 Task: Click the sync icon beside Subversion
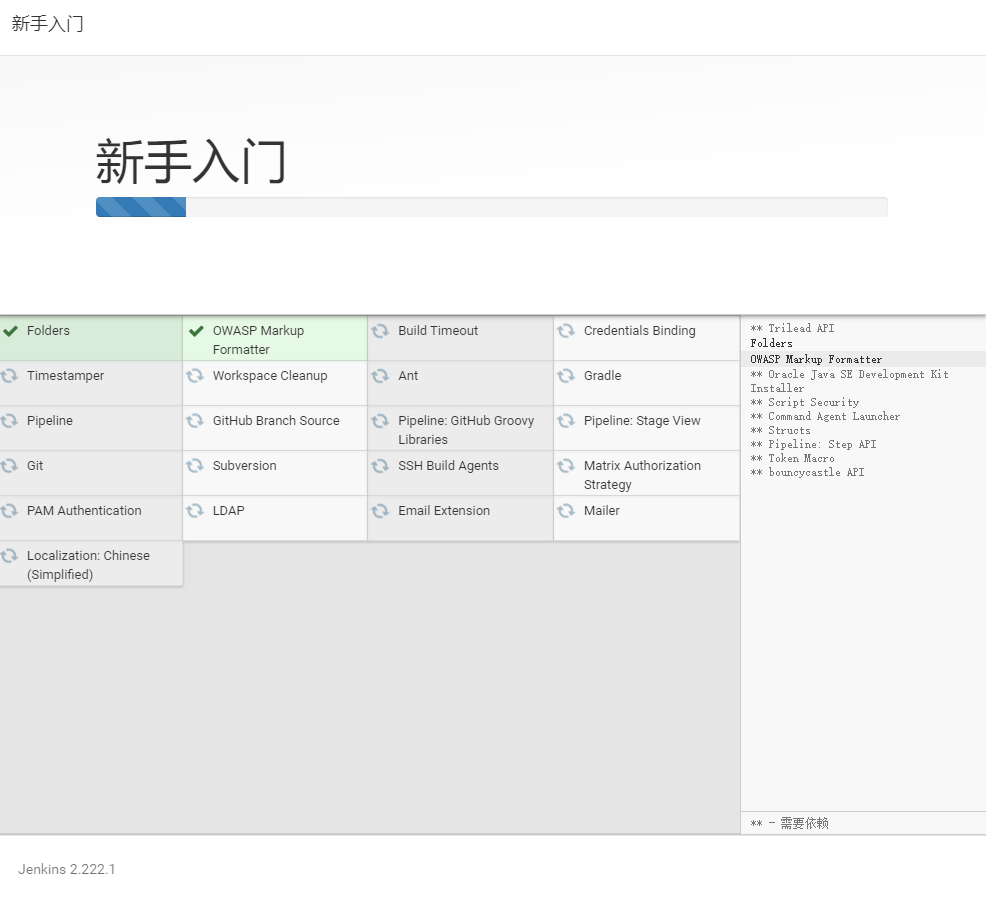195,466
